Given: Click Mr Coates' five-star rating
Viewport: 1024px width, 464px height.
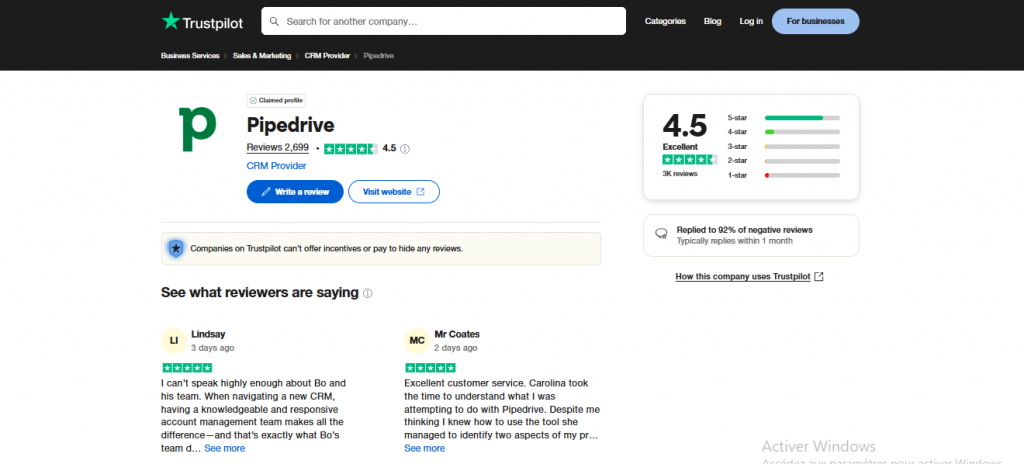Looking at the screenshot, I should click(430, 367).
